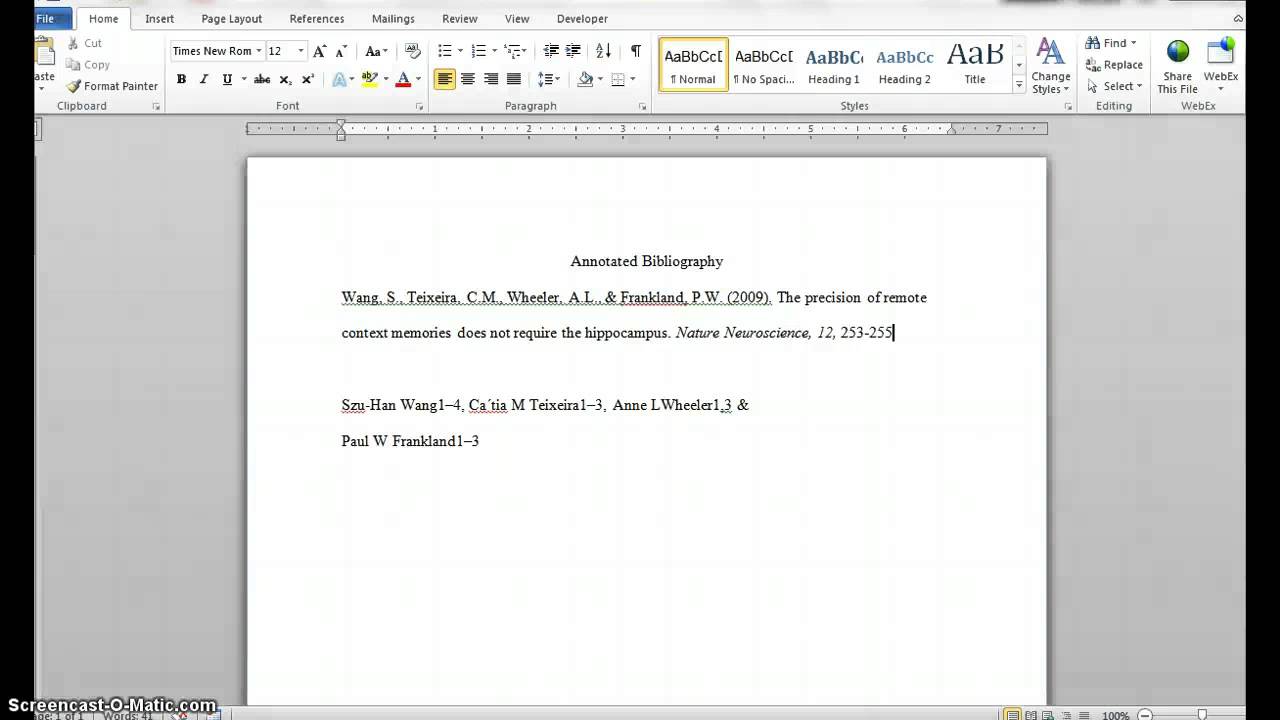Apply the Heading 1 style

834,65
